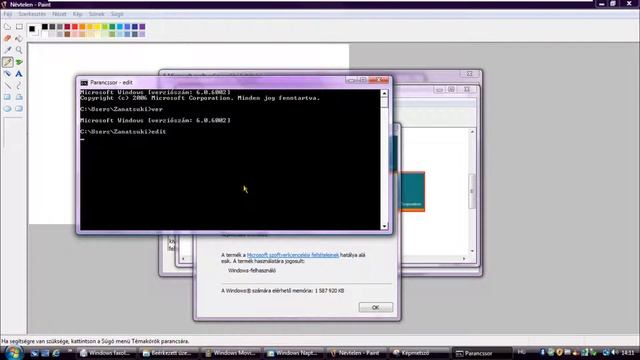Click the 'C:\Users\Zanatsuki>edit' command line text
The width and height of the screenshot is (640, 360).
click(123, 132)
